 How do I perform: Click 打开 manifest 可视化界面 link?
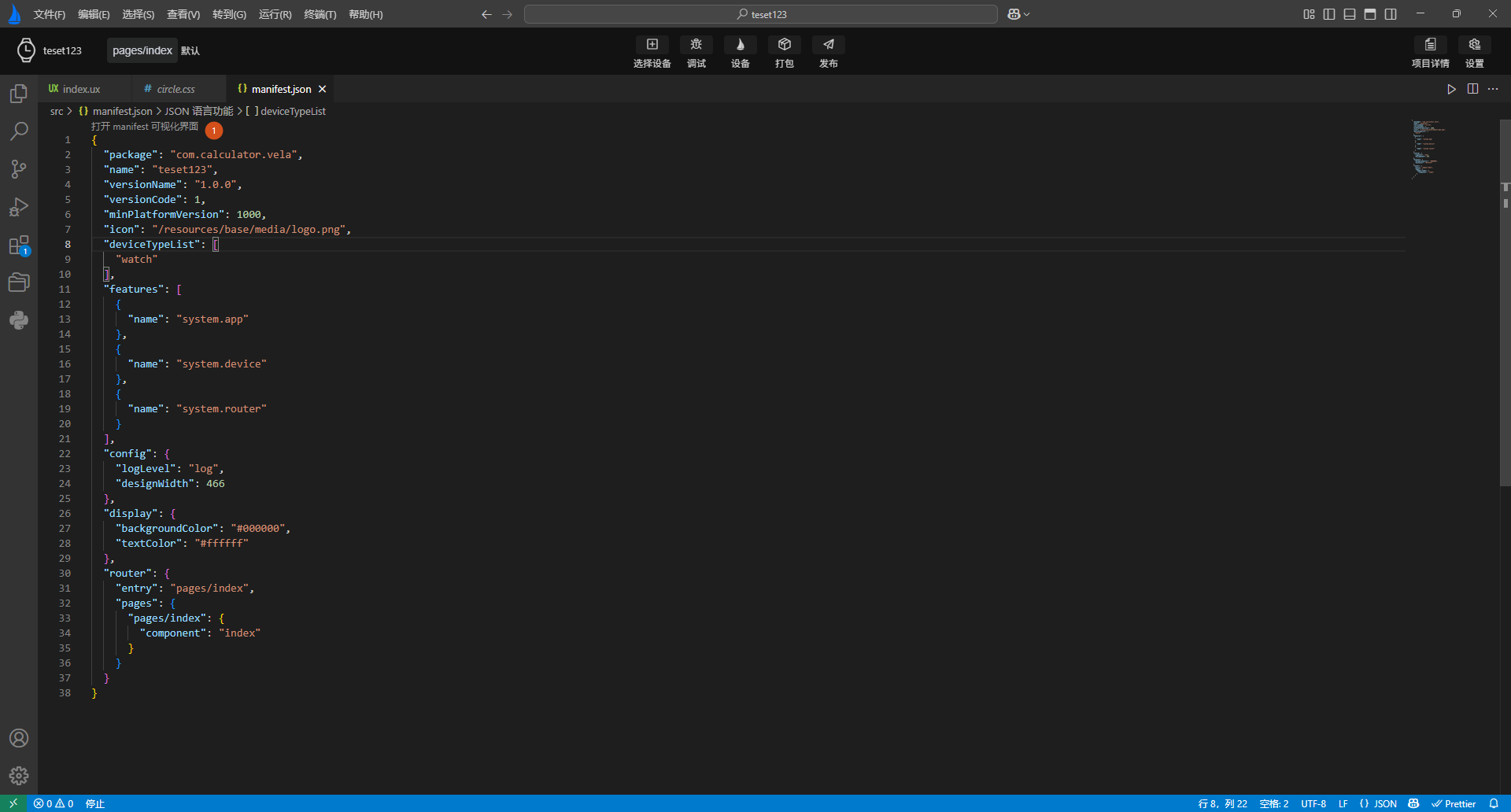point(145,127)
